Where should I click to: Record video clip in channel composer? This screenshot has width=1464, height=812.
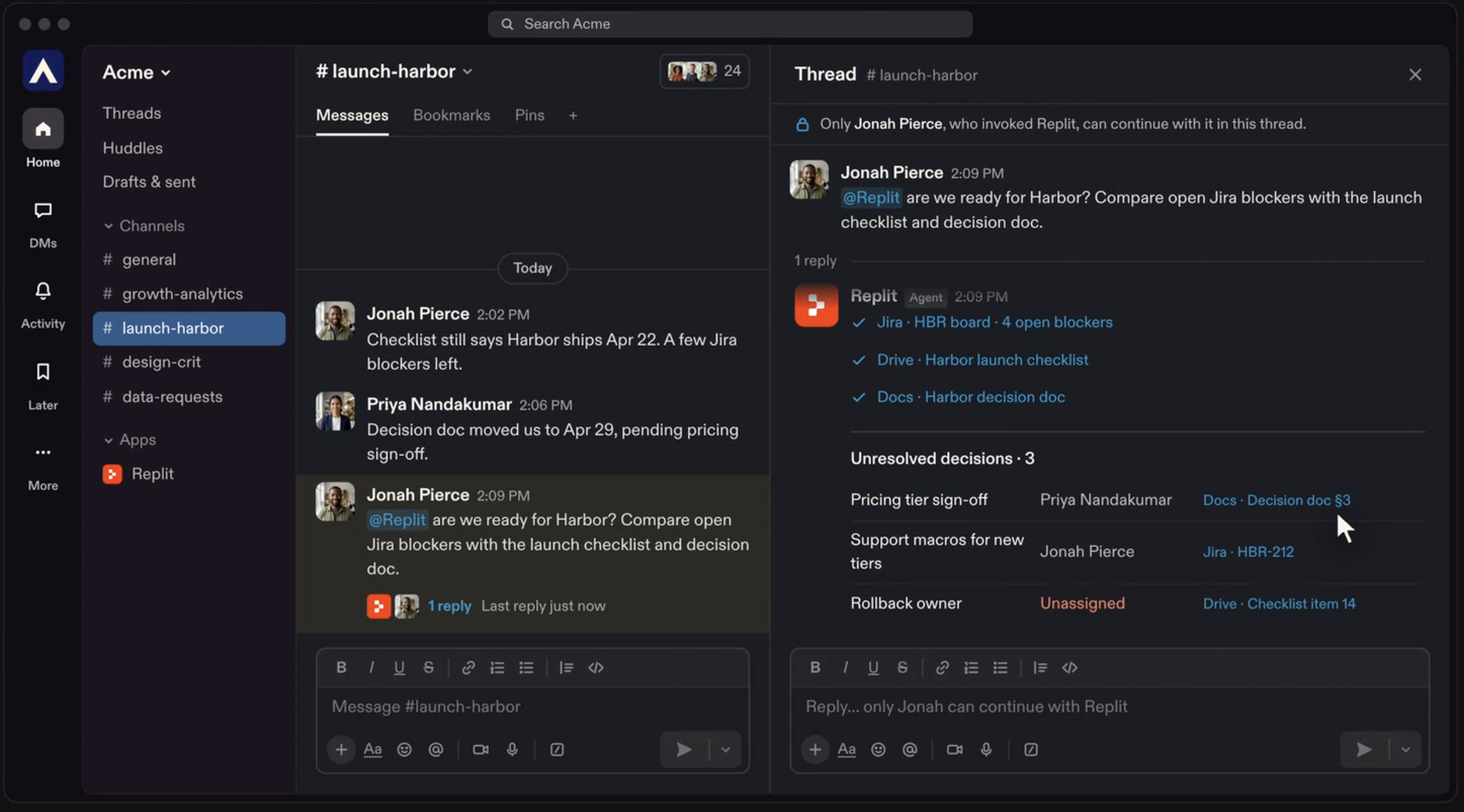point(481,749)
